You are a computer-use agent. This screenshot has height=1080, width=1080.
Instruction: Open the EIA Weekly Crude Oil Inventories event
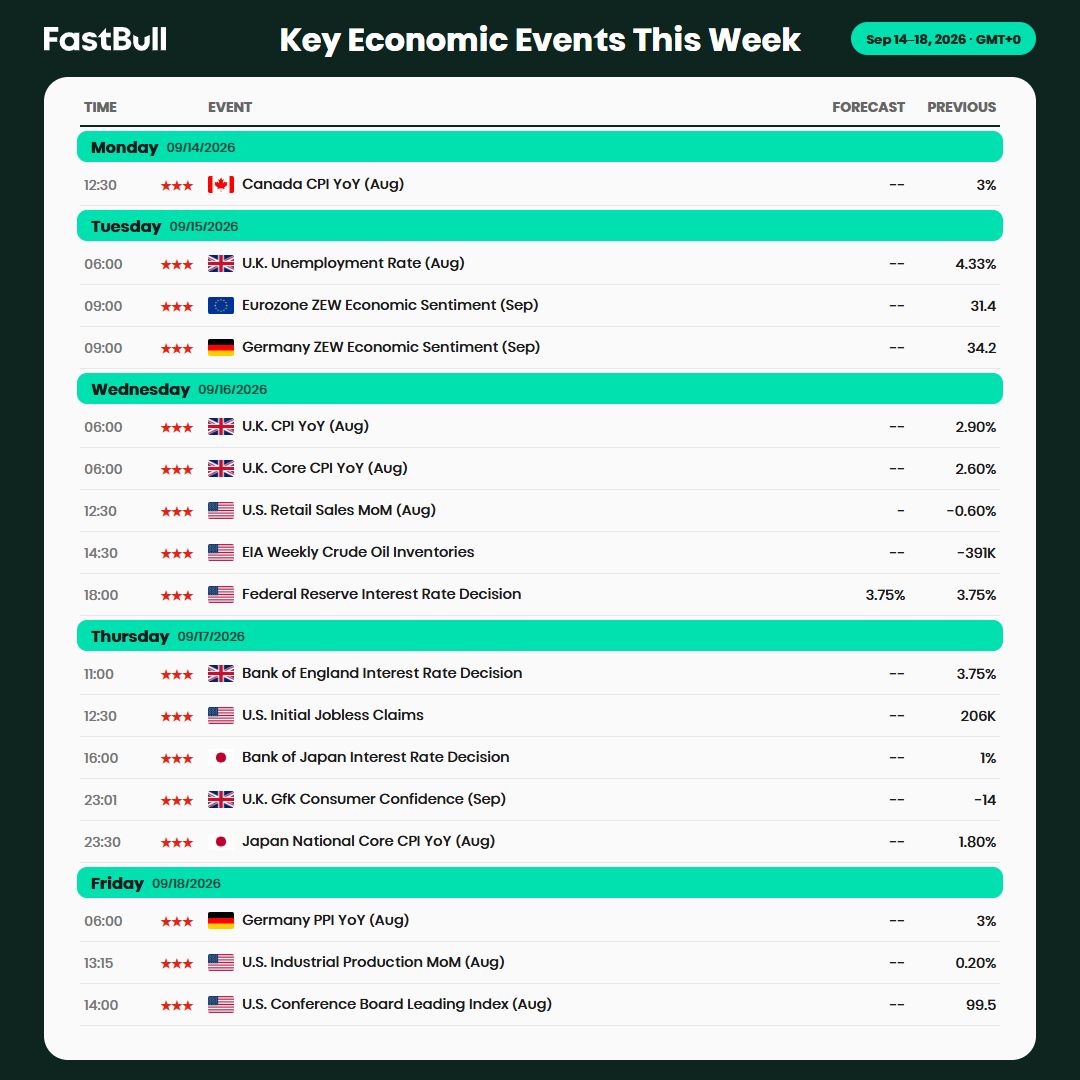tap(357, 552)
